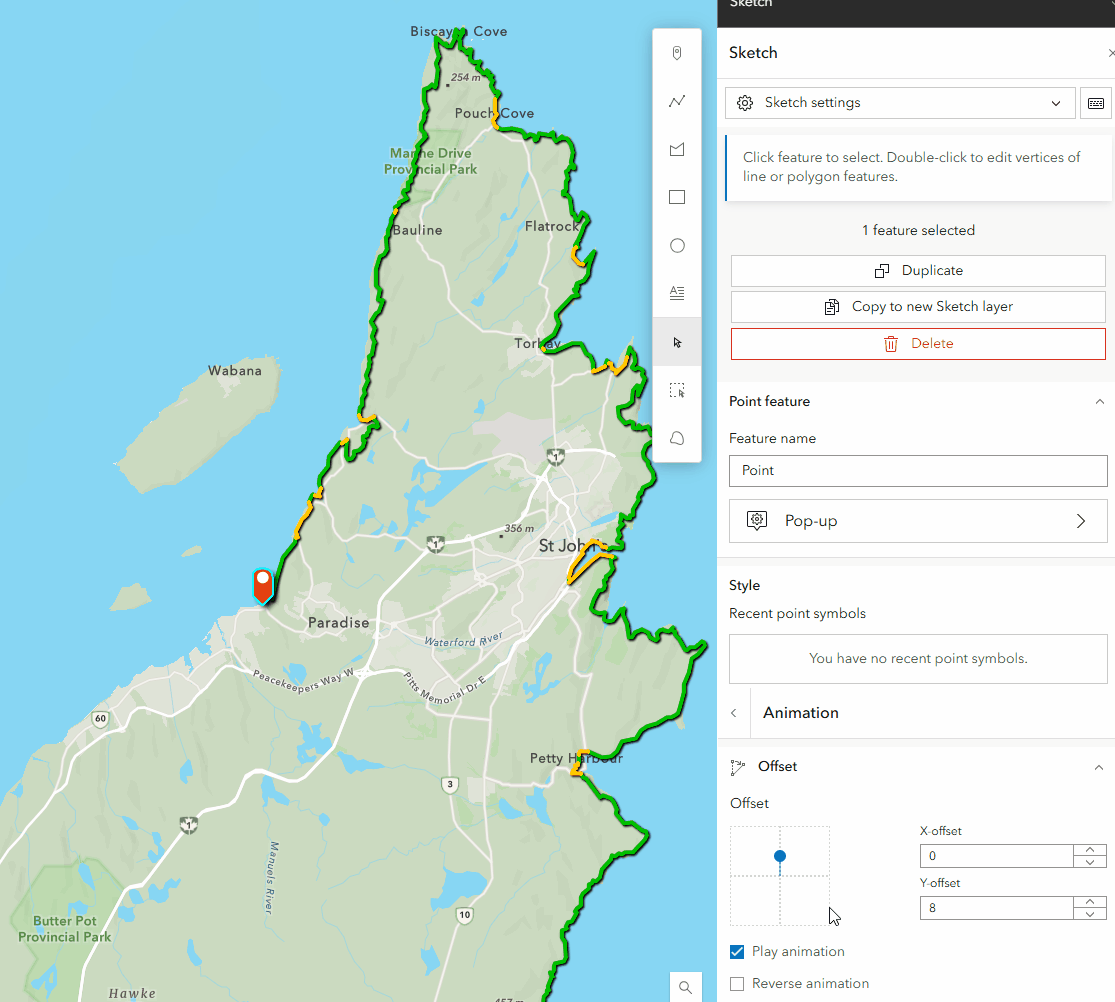1115x1002 pixels.
Task: Open the Pop-up configuration item
Action: (918, 521)
